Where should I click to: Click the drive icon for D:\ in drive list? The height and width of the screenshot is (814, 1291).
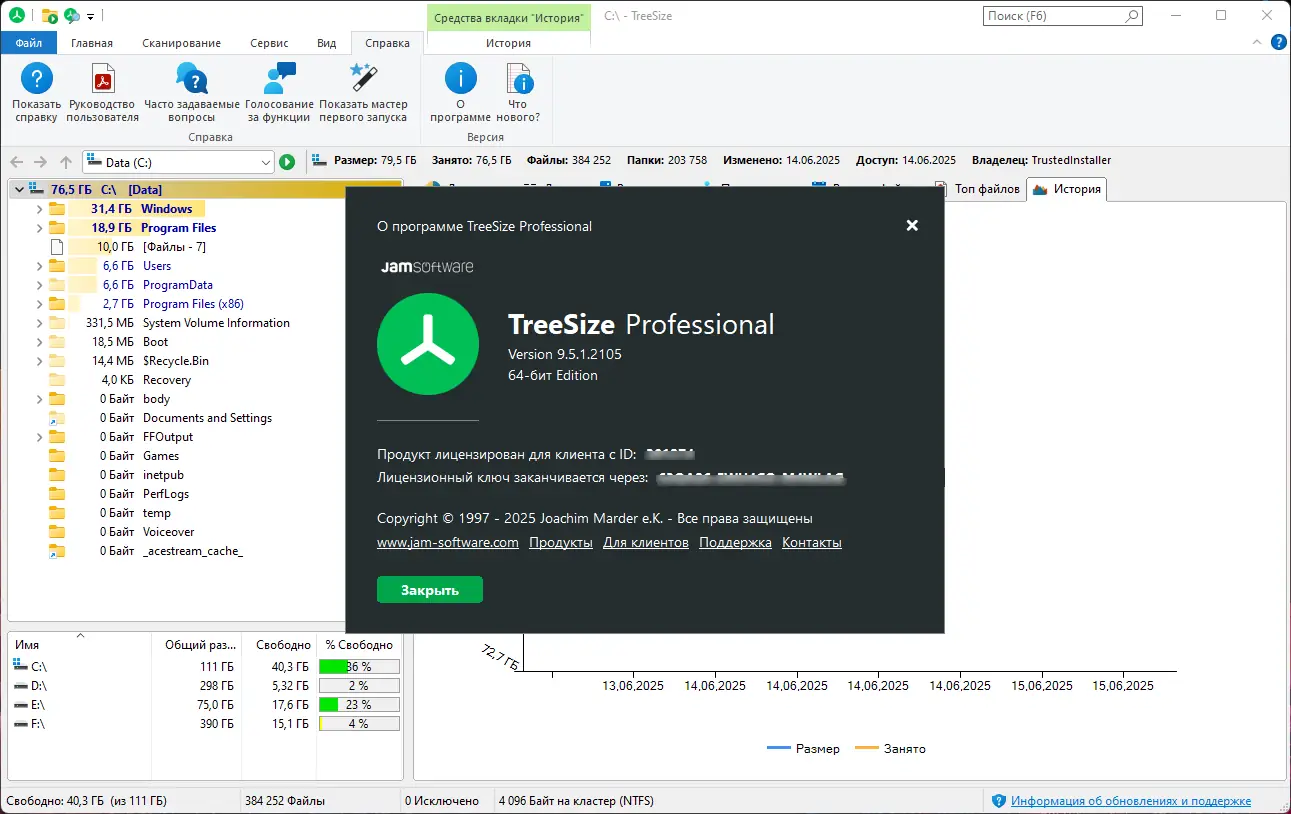point(21,686)
